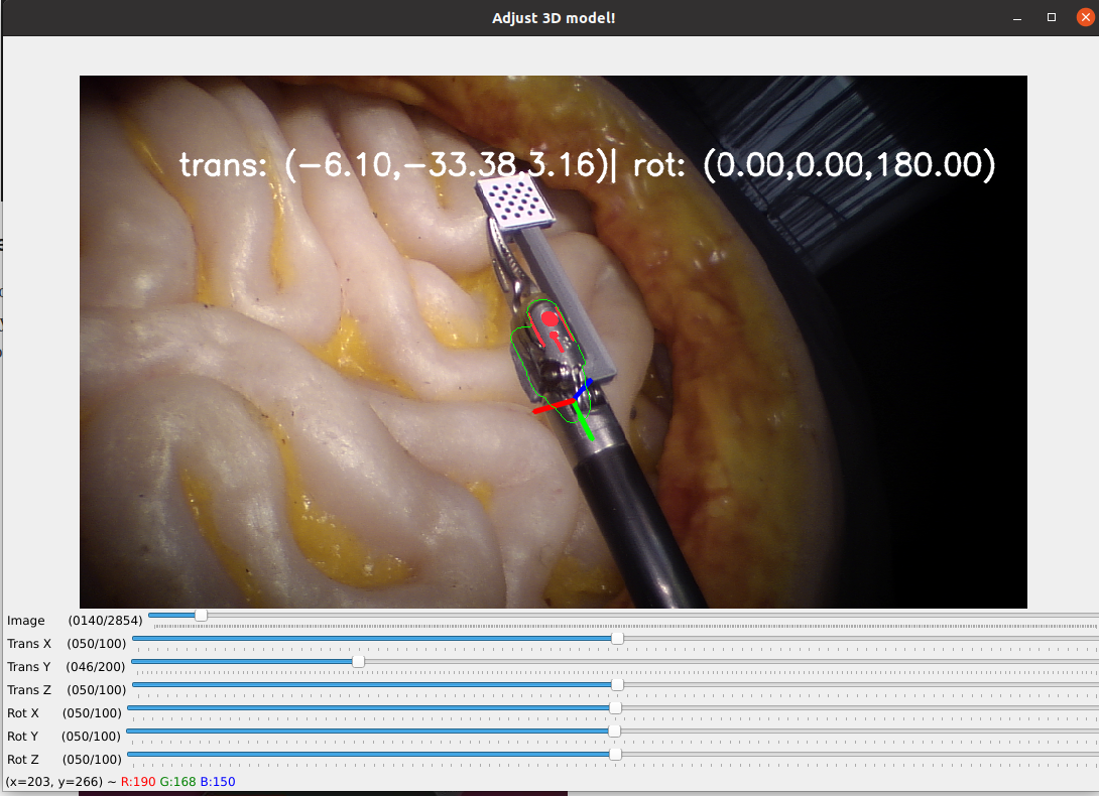Close the Adjust 3D model window
The image size is (1099, 796).
1086,18
